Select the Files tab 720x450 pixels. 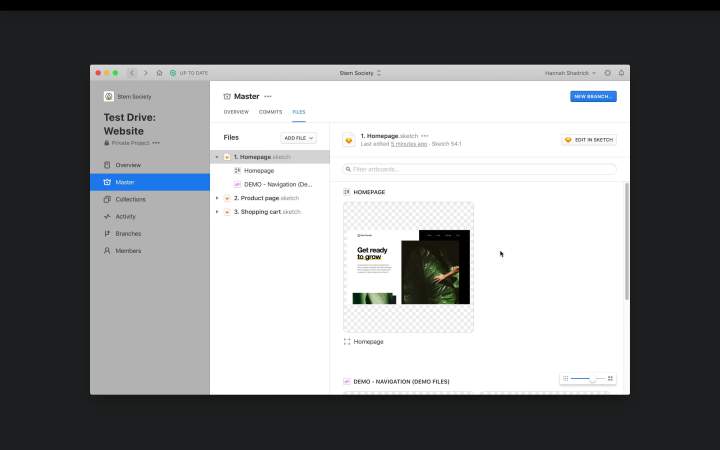(299, 112)
